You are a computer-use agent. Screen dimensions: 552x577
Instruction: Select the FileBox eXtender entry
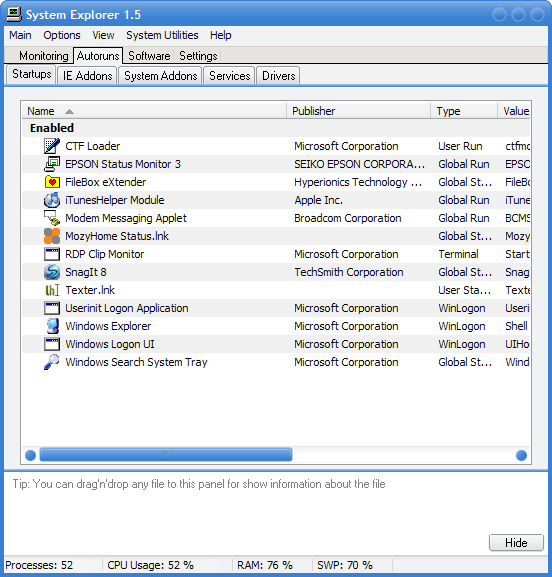click(106, 182)
